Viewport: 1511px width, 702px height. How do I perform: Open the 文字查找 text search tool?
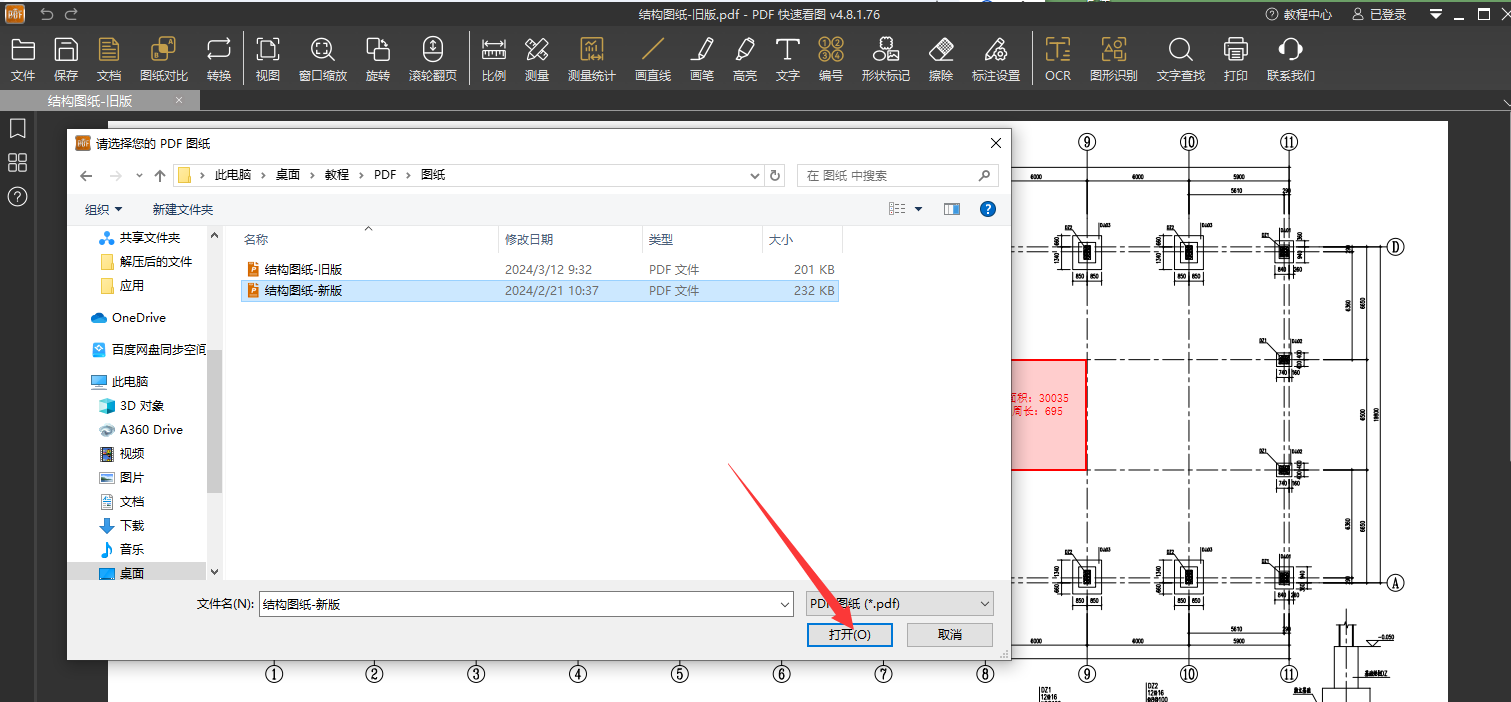tap(1180, 58)
